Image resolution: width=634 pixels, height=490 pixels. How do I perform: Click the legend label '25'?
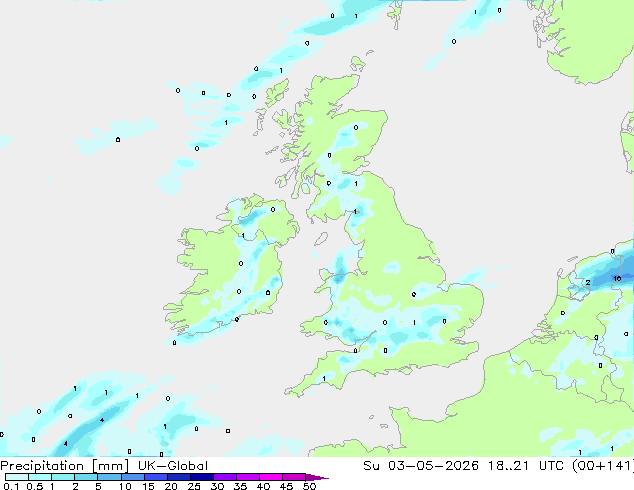tap(194, 486)
